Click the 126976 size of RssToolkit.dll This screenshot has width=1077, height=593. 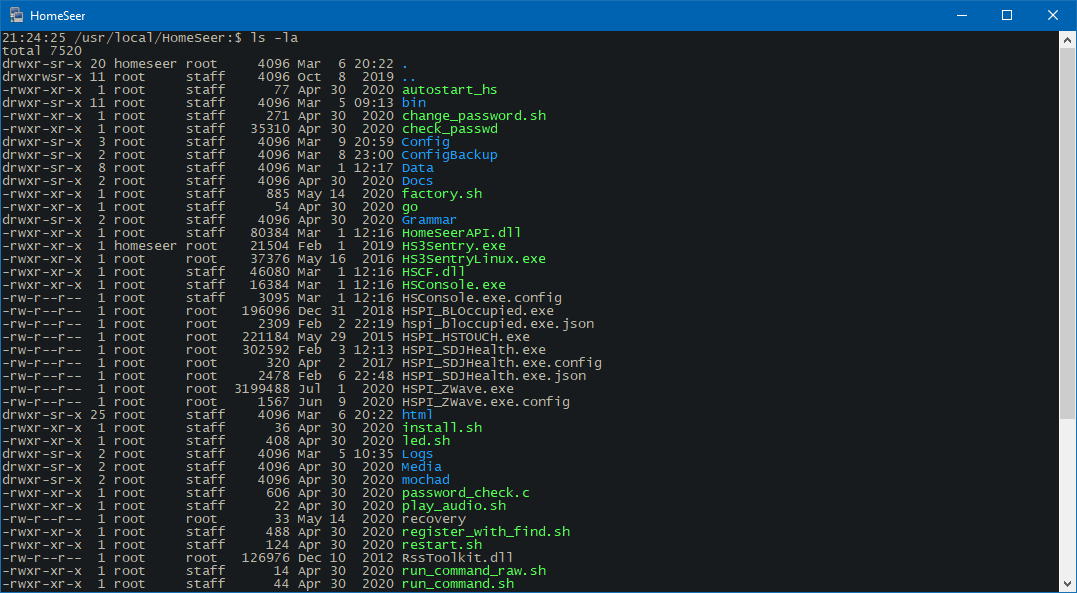pyautogui.click(x=266, y=558)
